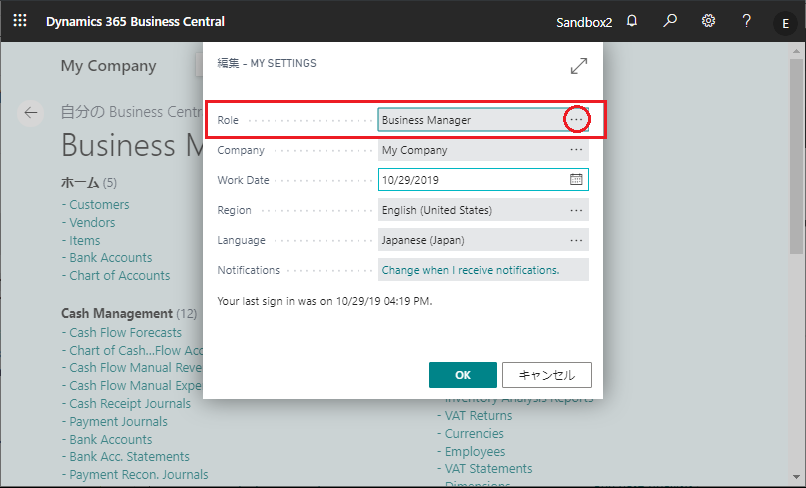Open the Customers link

point(99,204)
